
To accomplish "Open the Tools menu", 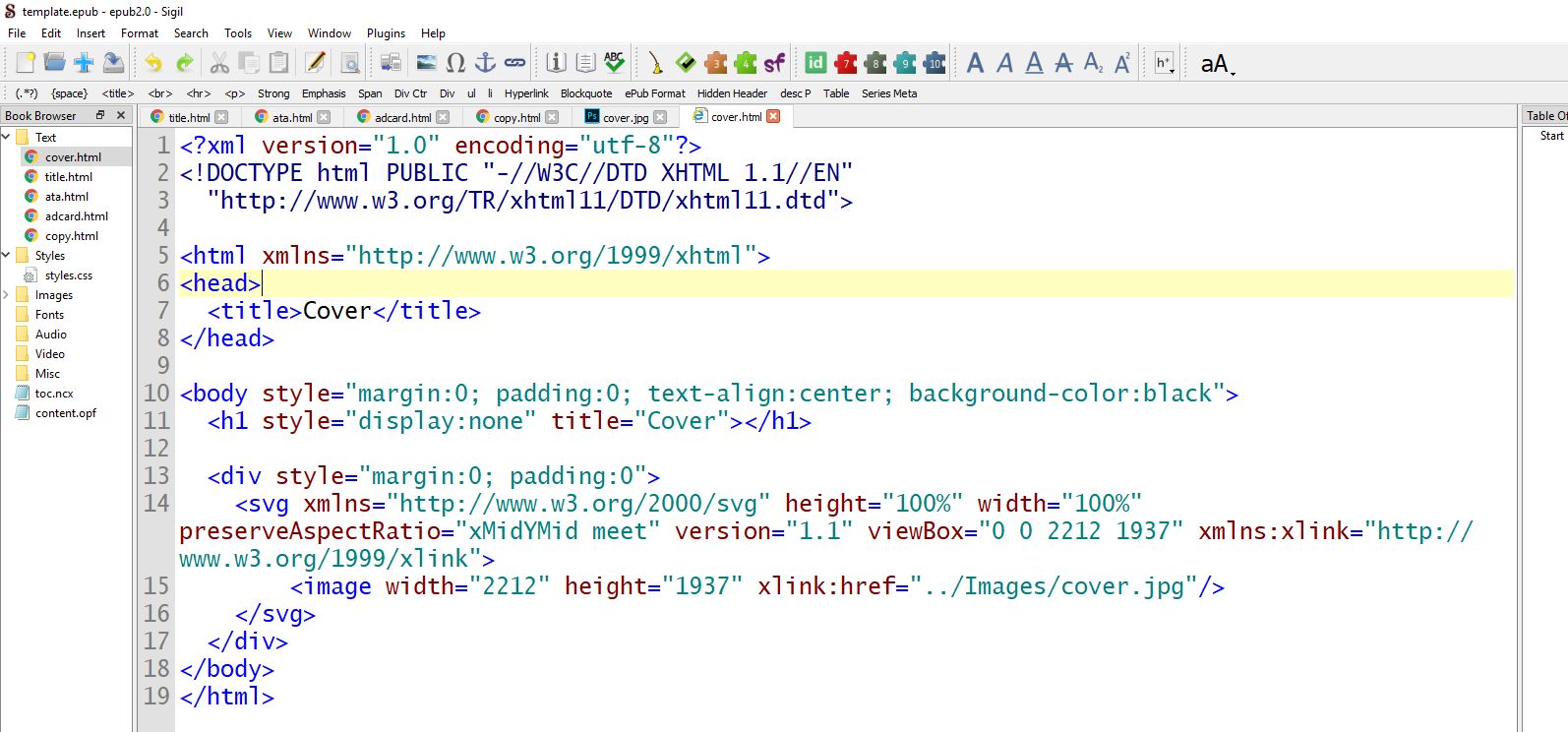I will pyautogui.click(x=238, y=32).
